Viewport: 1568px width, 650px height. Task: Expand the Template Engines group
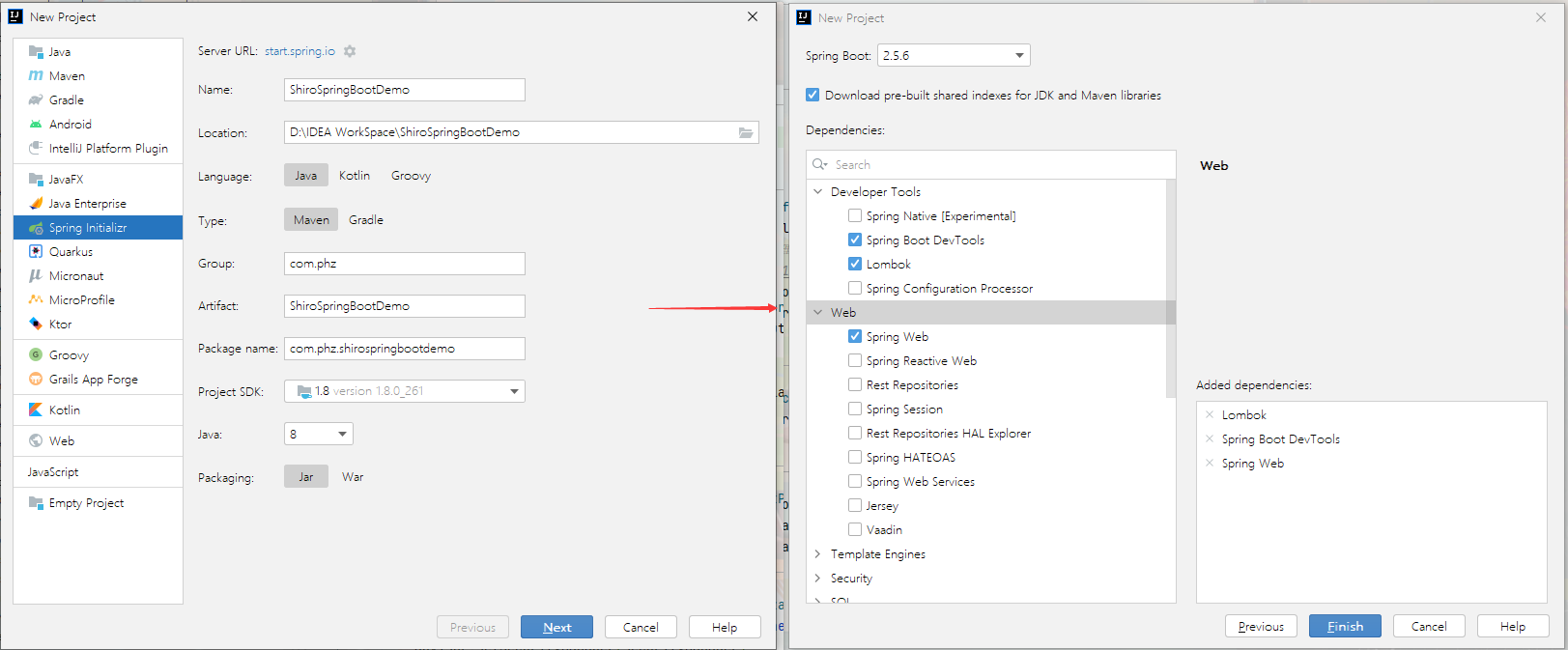point(818,554)
